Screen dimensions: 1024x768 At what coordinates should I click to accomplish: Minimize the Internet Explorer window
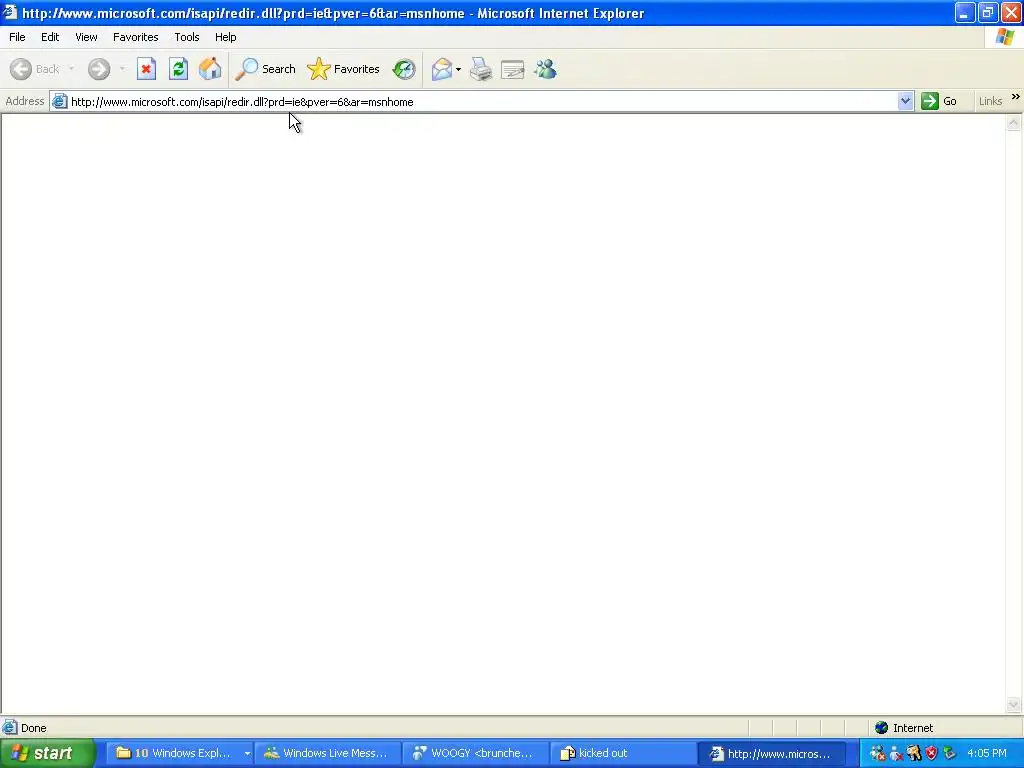coord(965,12)
